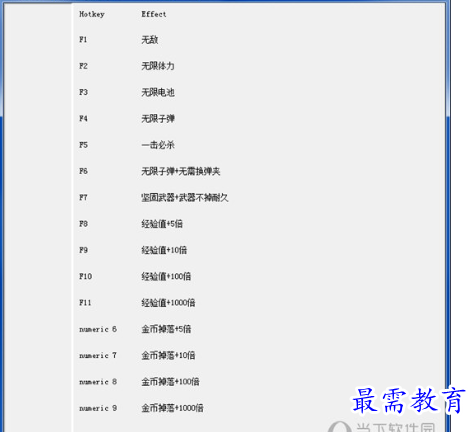The height and width of the screenshot is (432, 474).
Task: Click the 金币掉落+100倍 effect text
Action: click(170, 382)
